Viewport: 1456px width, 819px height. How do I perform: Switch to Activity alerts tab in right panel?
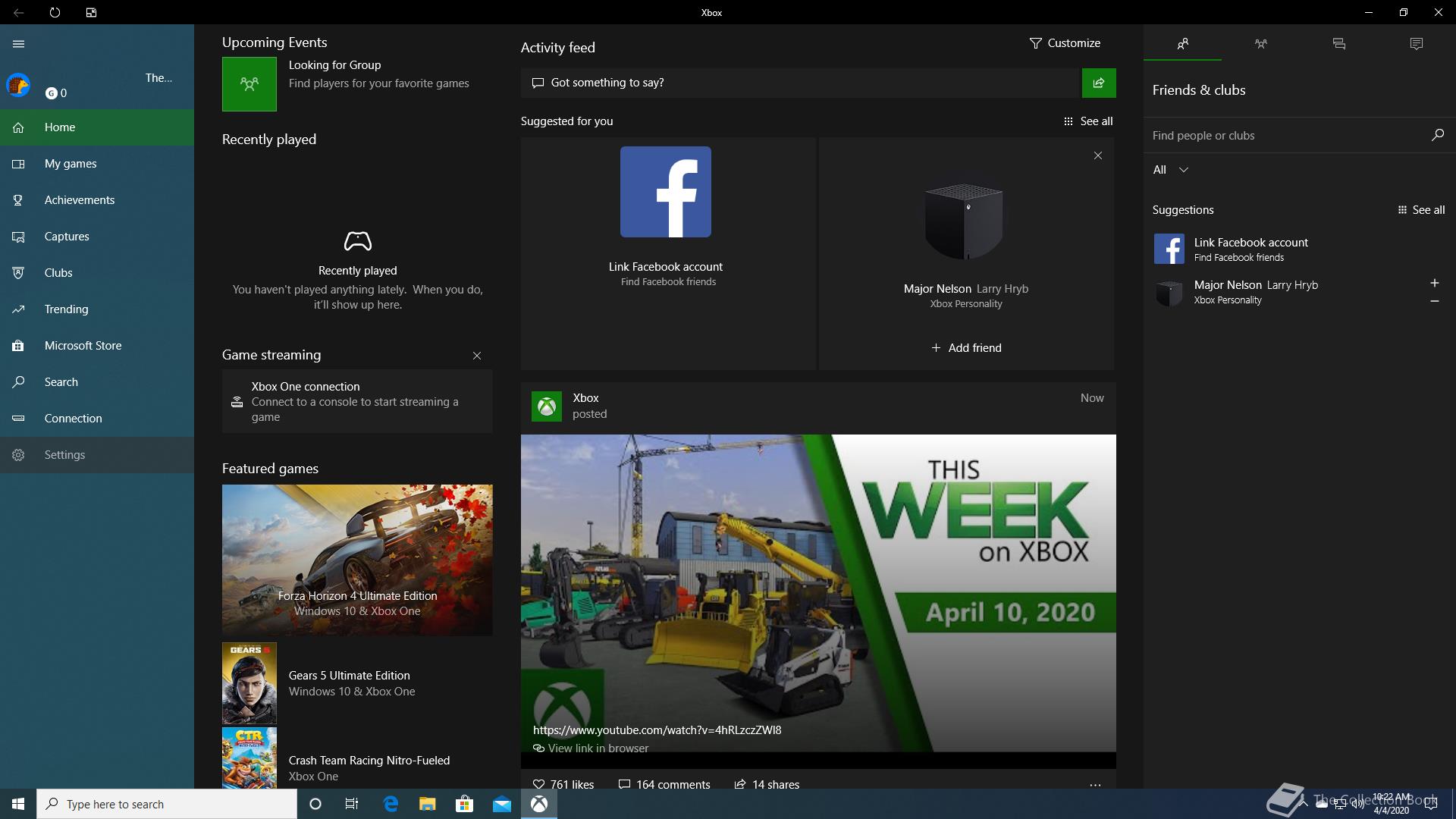[1417, 43]
